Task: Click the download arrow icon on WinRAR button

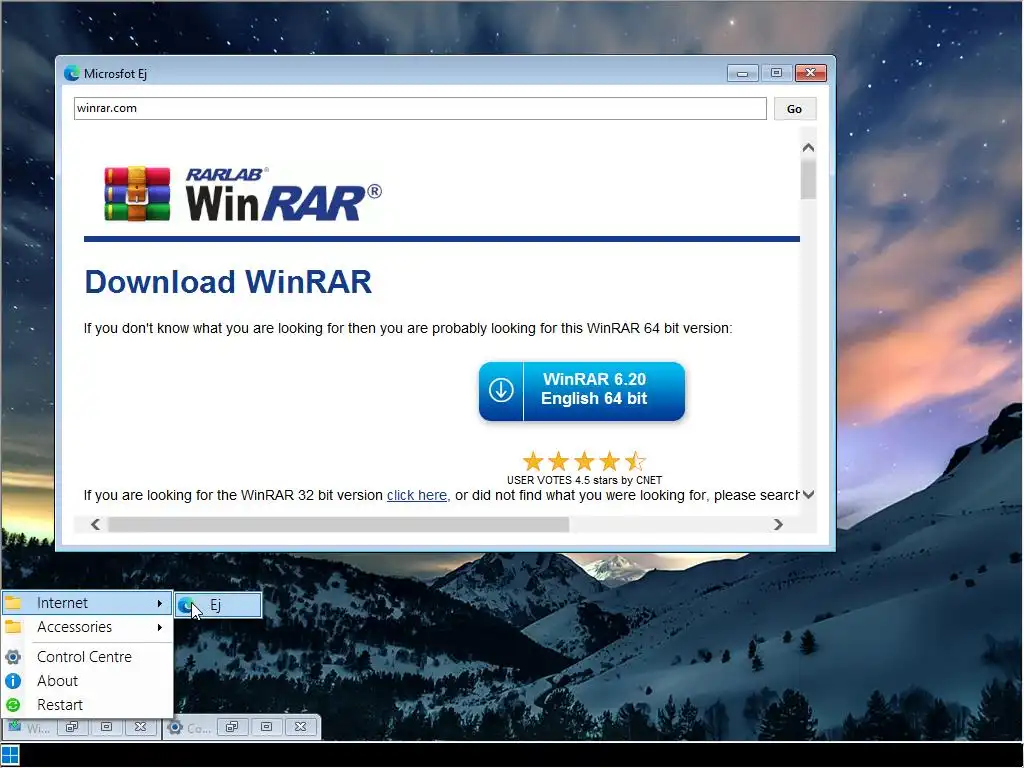Action: tap(501, 391)
